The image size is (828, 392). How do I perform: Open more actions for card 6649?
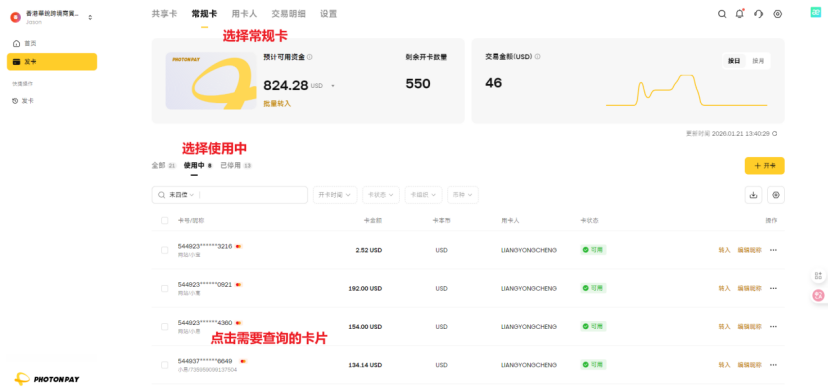pos(774,365)
